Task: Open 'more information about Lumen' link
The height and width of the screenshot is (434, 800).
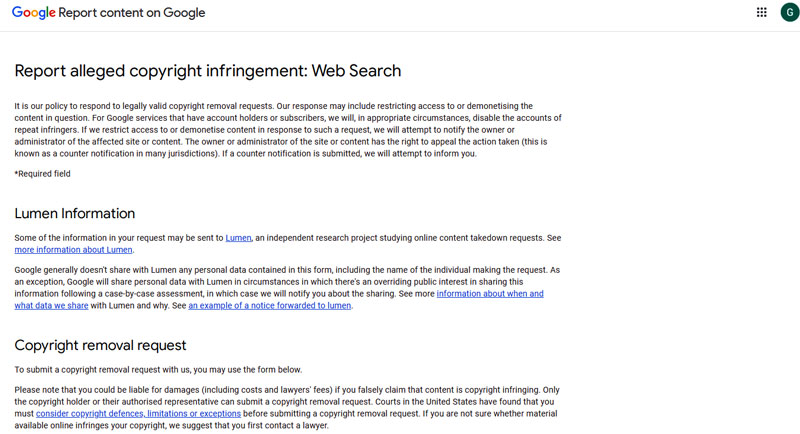Action: (73, 250)
